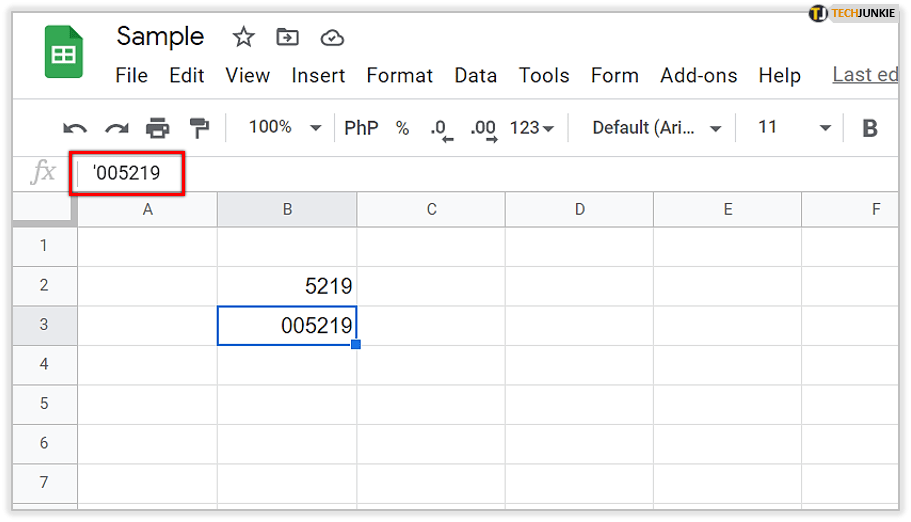Expand the 123 number format dropdown
This screenshot has width=911, height=522.
click(x=531, y=128)
